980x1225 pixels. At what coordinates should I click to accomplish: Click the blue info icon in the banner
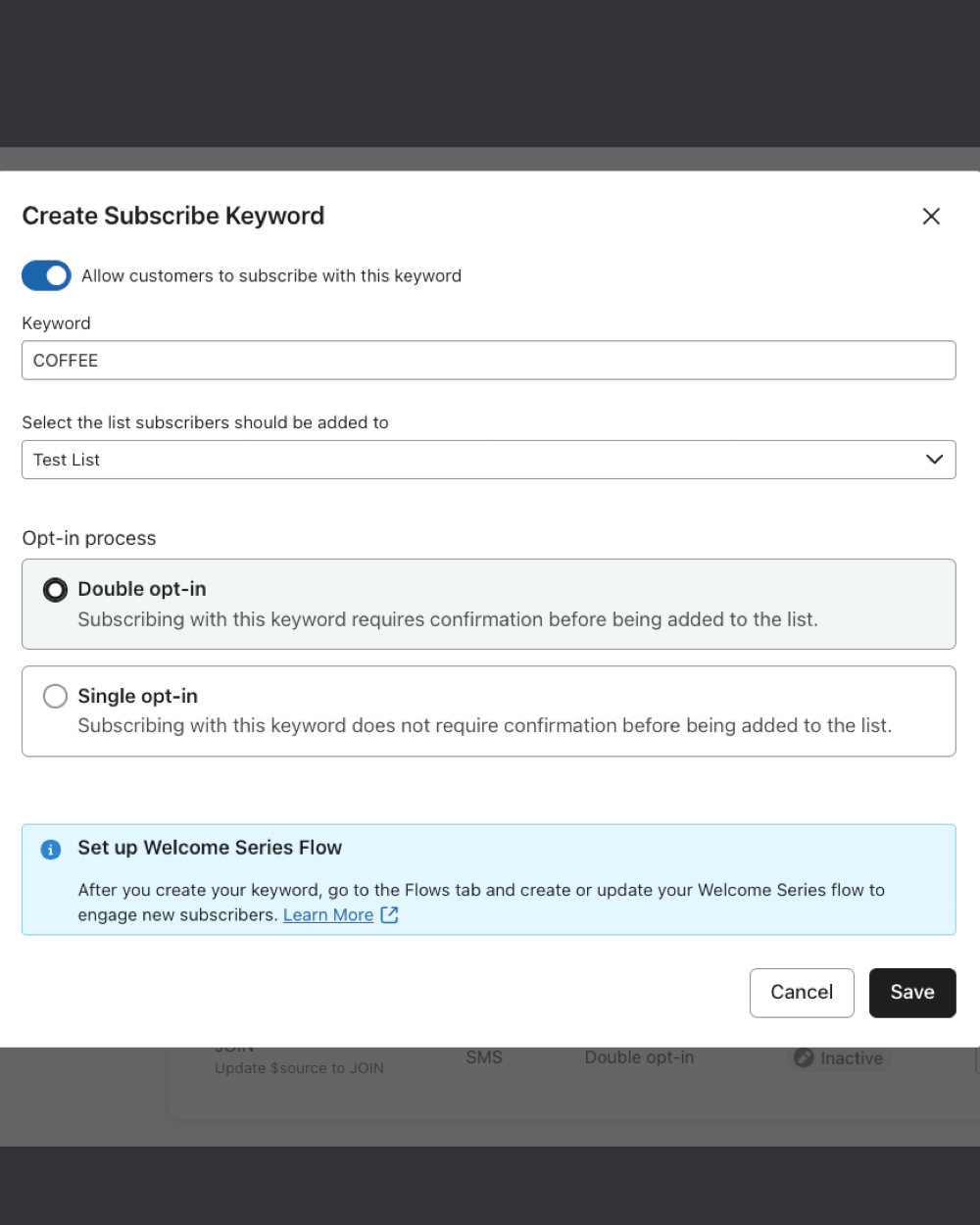tap(51, 850)
